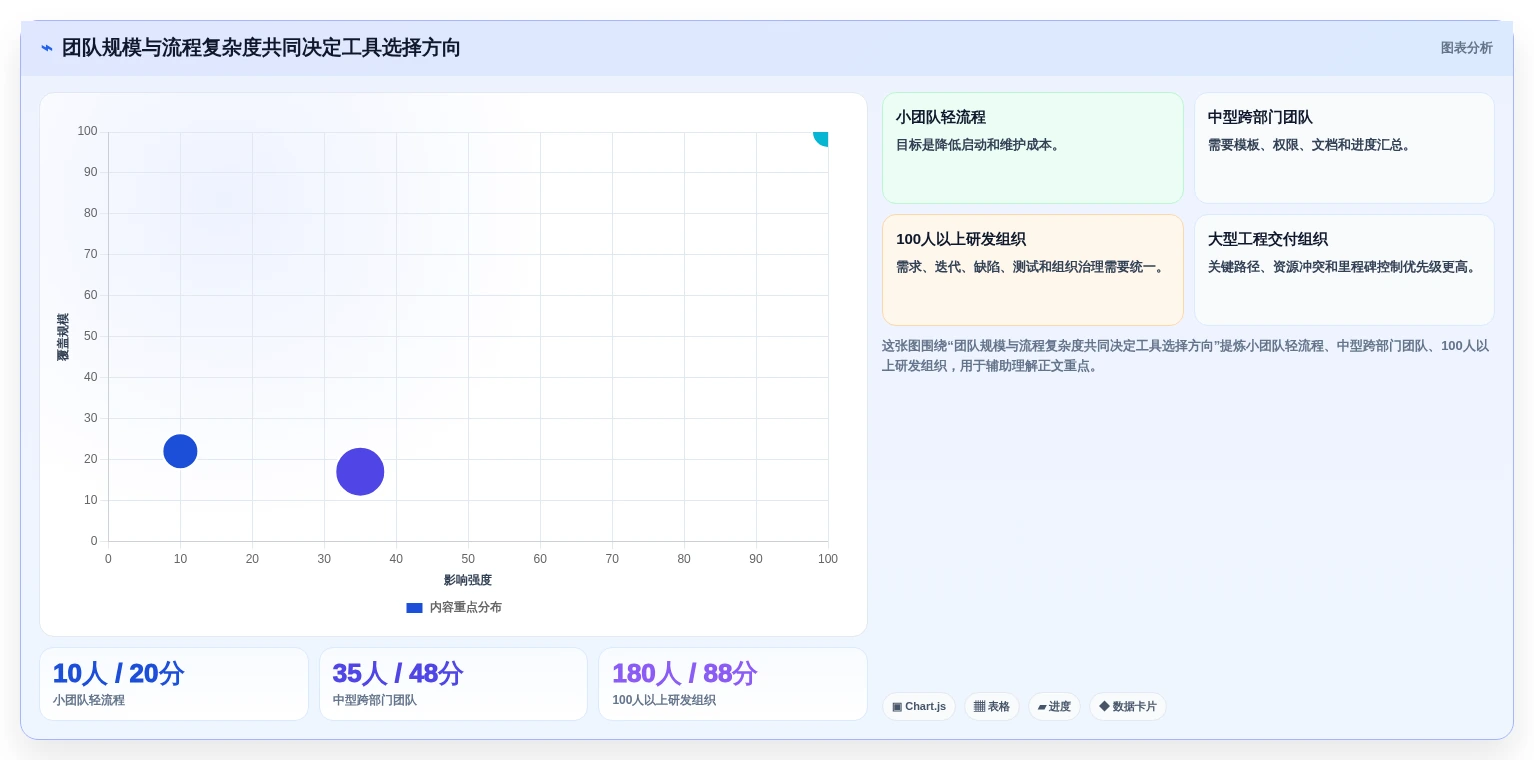This screenshot has height=760, width=1534.
Task: Toggle the 内容重点分布 legend entry
Action: (454, 607)
